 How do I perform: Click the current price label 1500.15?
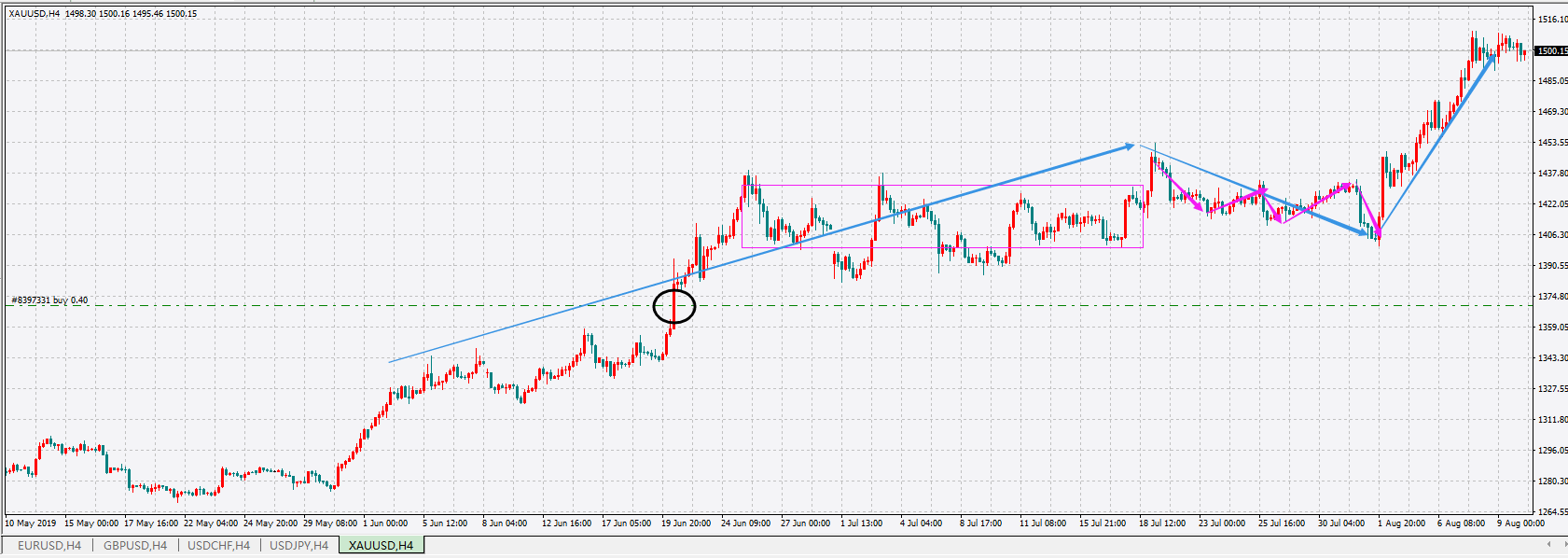(1551, 51)
